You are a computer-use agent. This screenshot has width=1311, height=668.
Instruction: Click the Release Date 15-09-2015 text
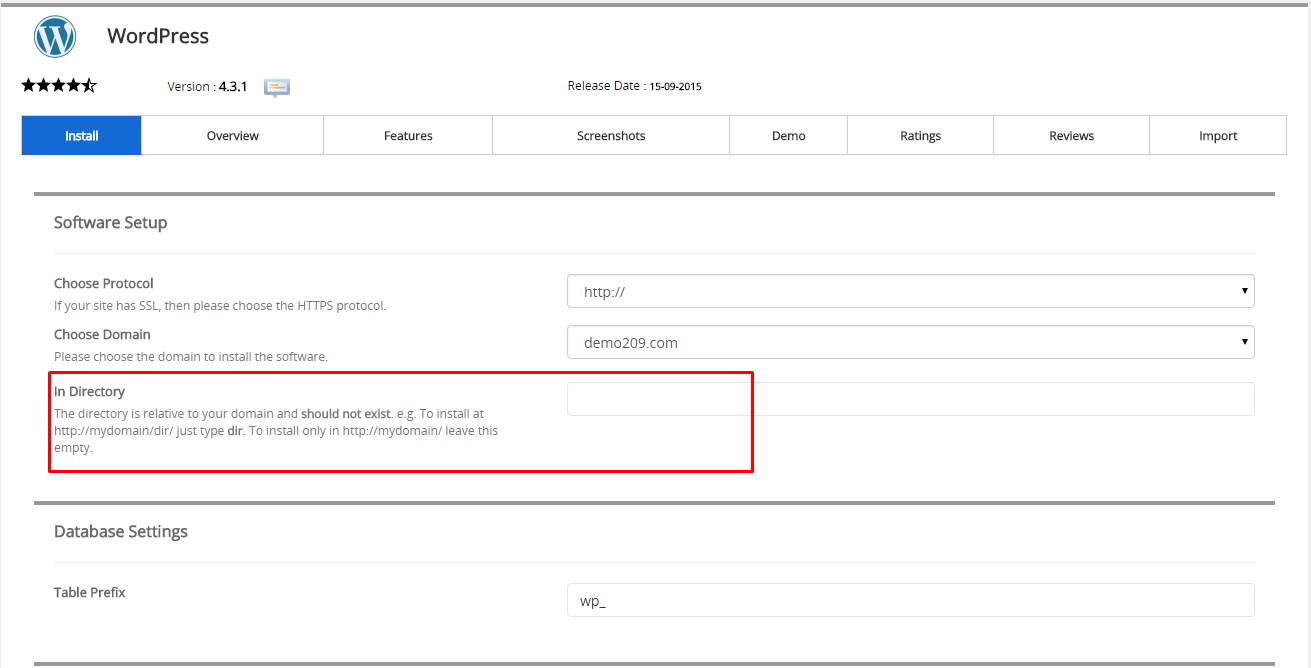(634, 86)
